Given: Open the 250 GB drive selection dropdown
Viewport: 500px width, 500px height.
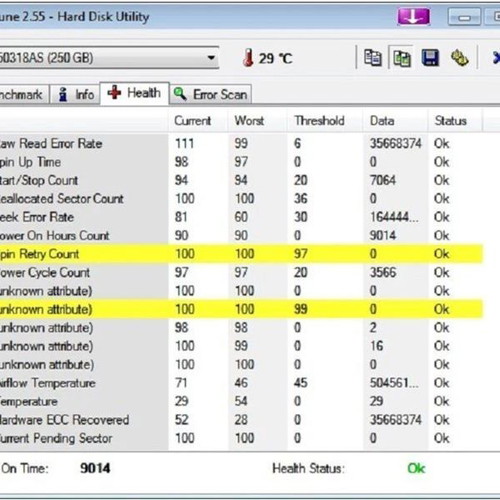Looking at the screenshot, I should [109, 58].
